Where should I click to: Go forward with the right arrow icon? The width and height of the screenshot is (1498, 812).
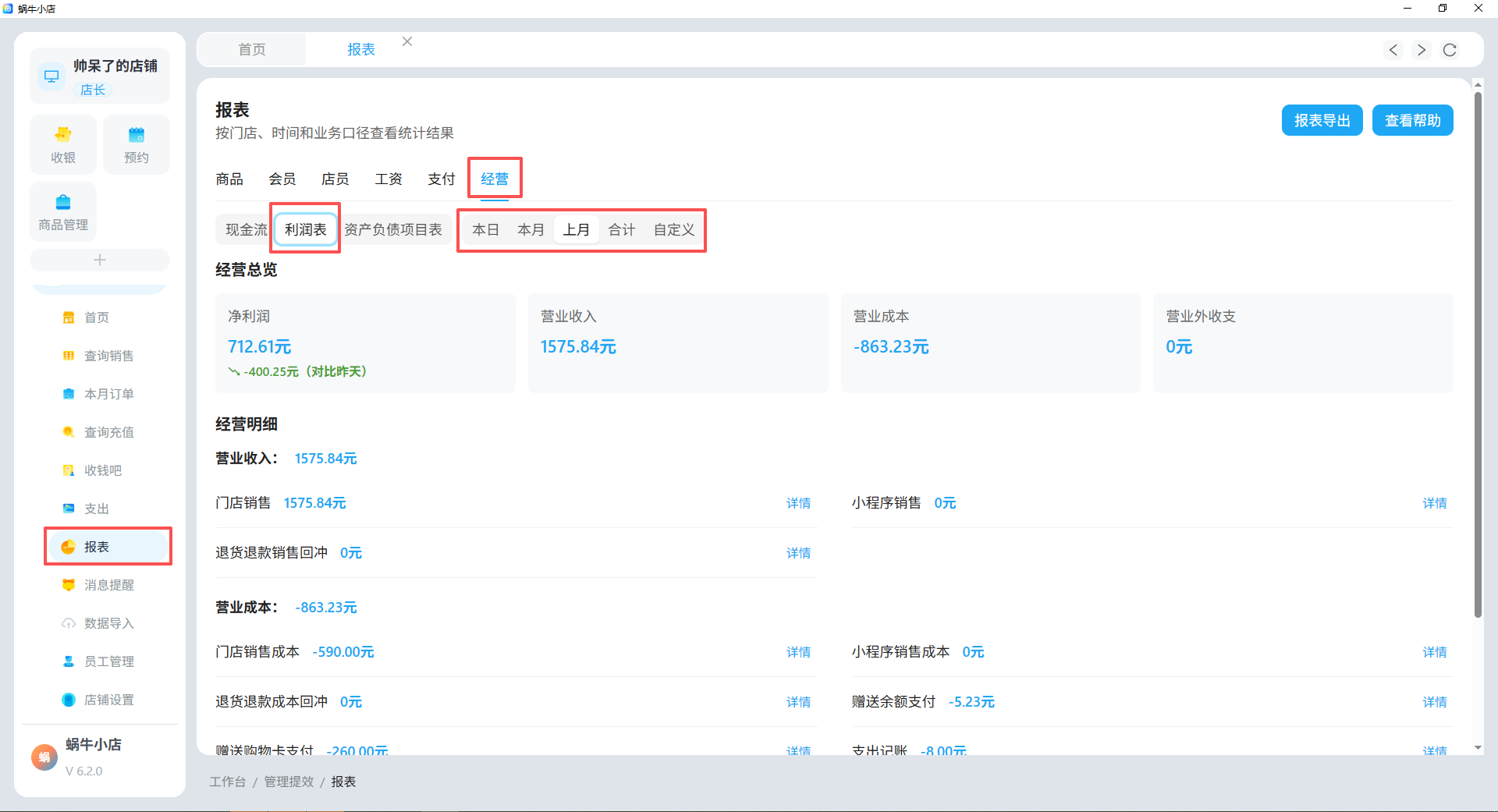click(x=1422, y=50)
